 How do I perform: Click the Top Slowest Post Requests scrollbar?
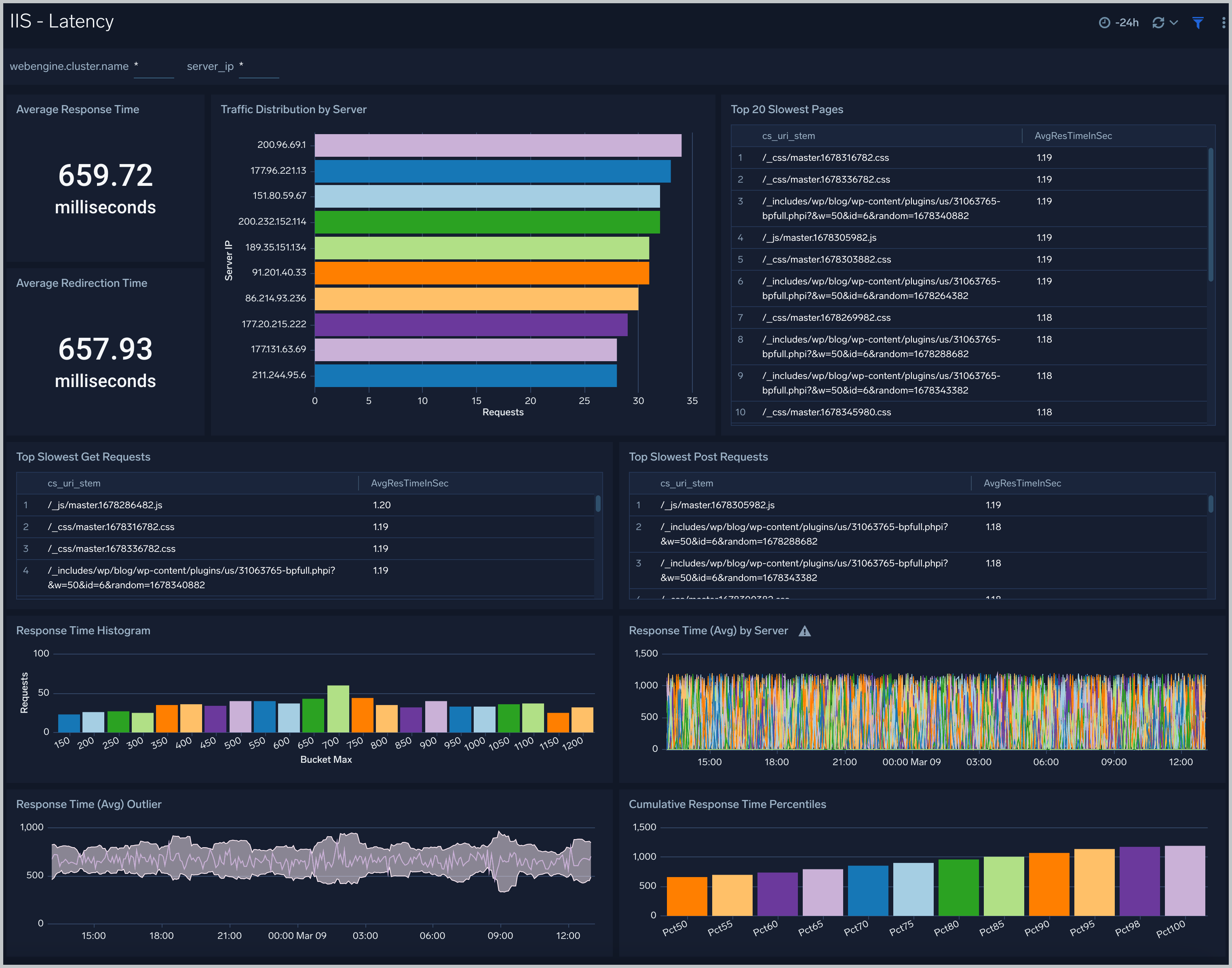(x=1211, y=504)
